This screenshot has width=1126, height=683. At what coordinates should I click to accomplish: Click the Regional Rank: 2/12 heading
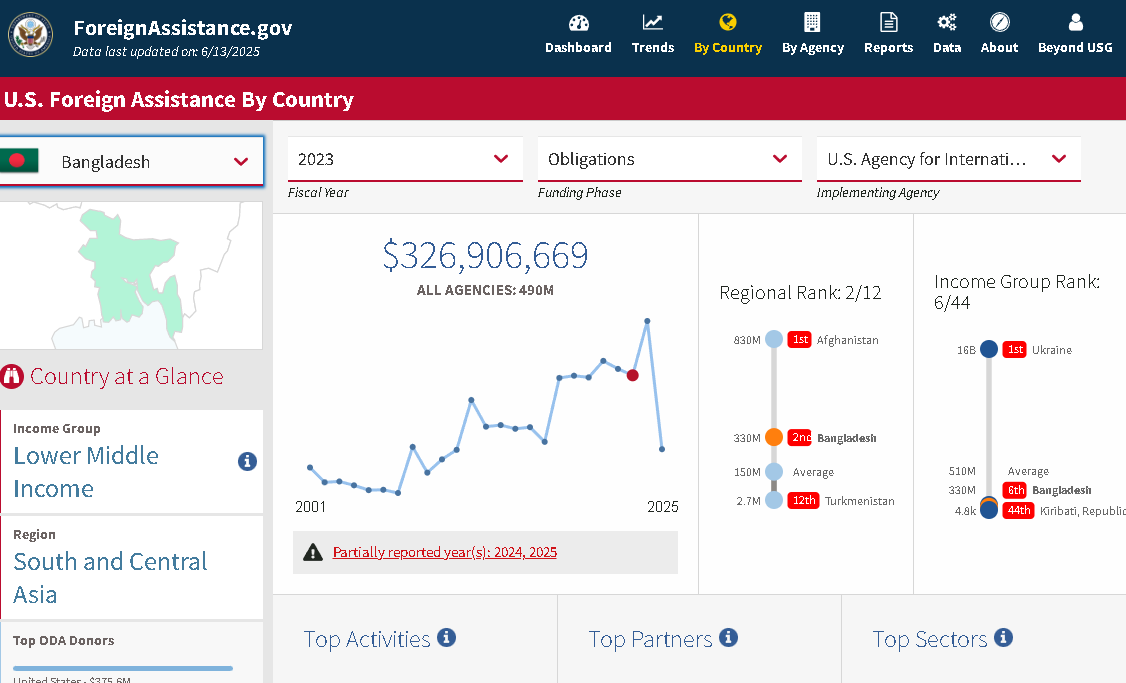800,292
